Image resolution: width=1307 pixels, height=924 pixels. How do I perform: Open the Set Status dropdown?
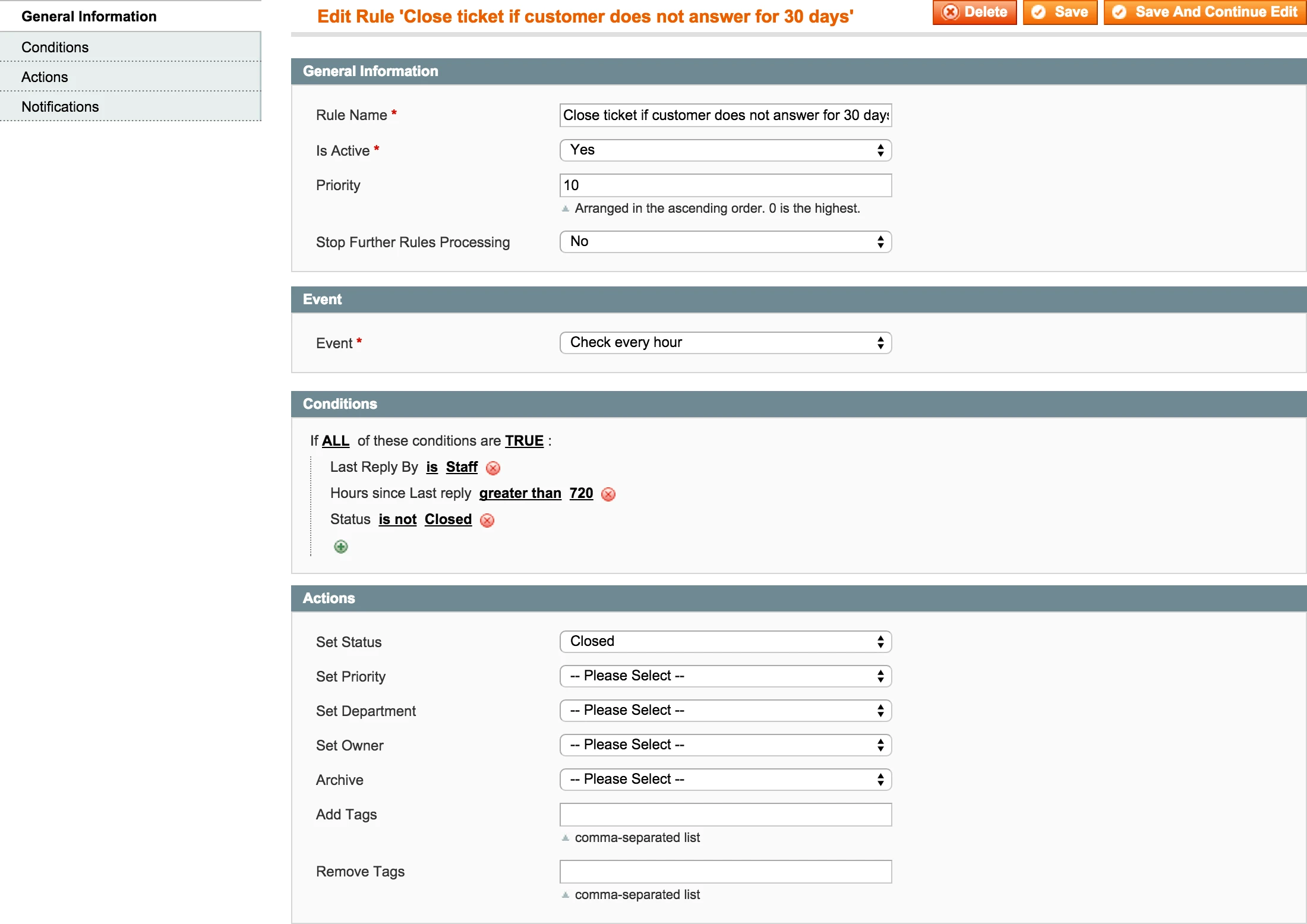coord(725,641)
